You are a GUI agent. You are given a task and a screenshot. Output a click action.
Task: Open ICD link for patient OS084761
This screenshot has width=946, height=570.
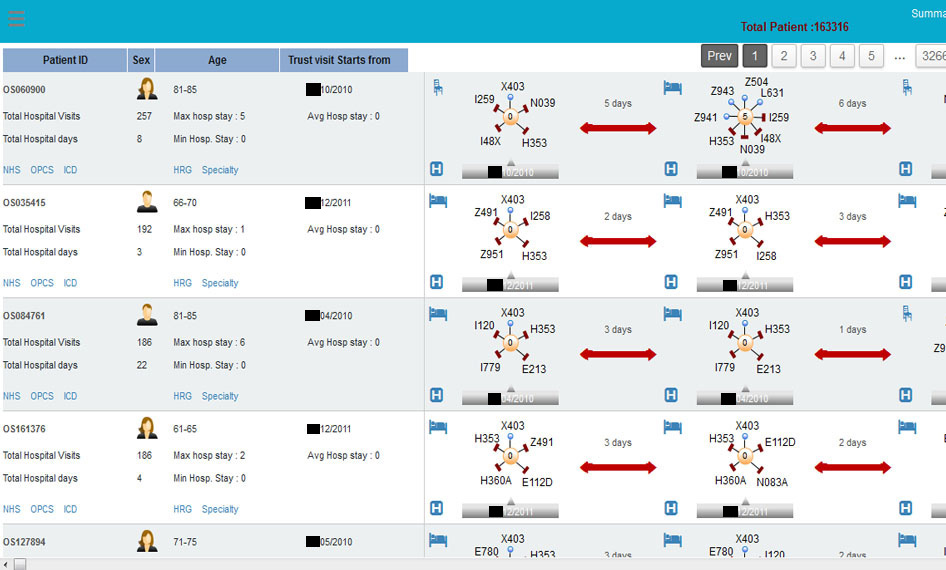pos(71,396)
